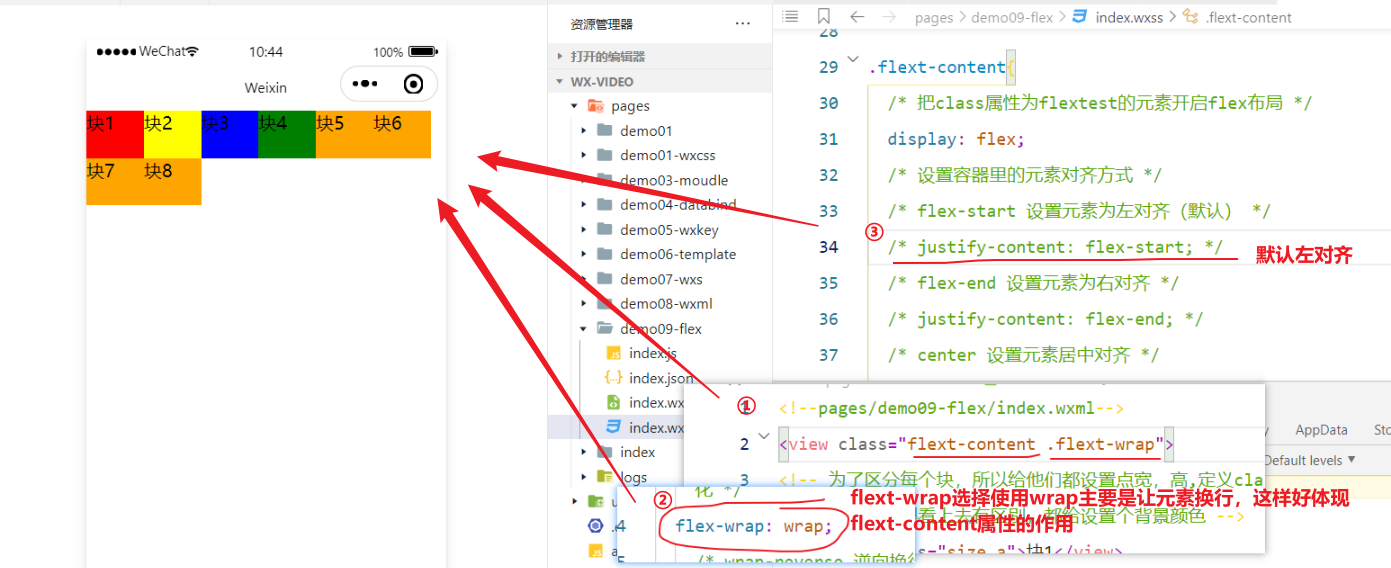Open the explorer more actions ellipsis

tap(742, 23)
